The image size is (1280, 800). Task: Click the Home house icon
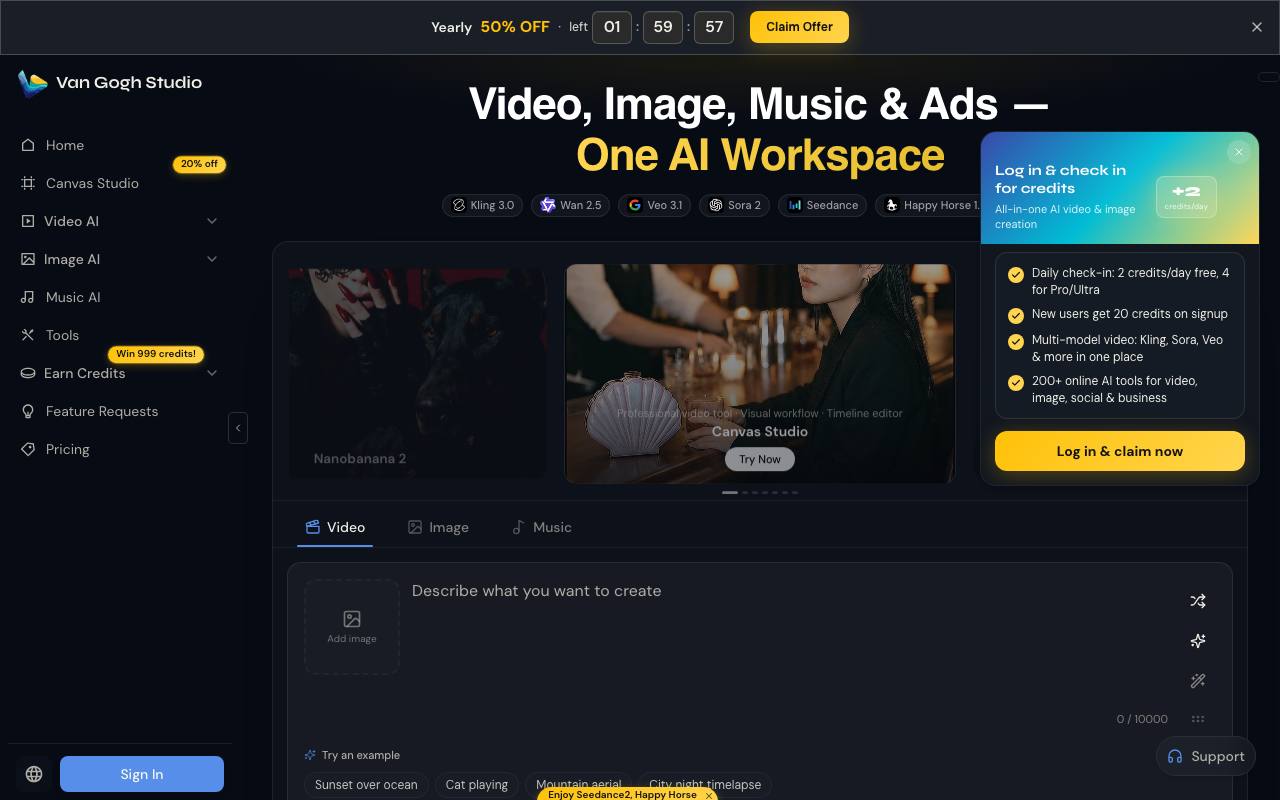28,145
